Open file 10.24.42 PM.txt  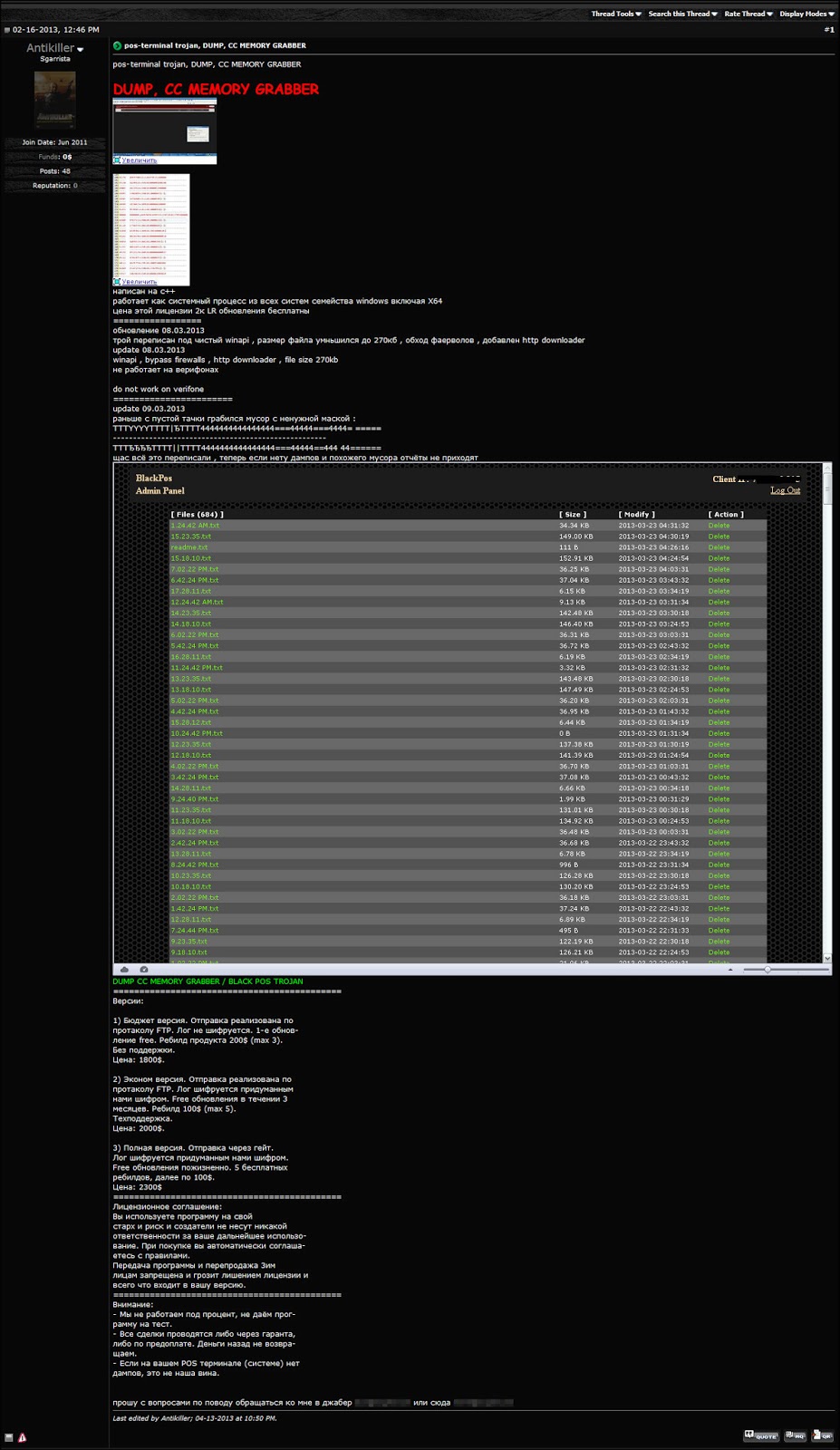(197, 733)
